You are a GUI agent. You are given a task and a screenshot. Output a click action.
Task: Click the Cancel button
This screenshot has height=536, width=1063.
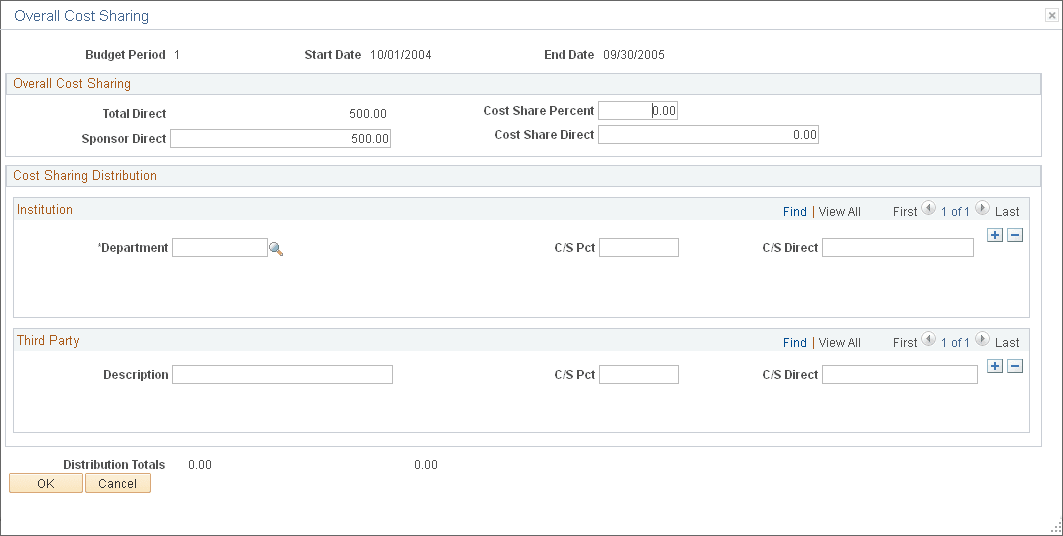117,483
